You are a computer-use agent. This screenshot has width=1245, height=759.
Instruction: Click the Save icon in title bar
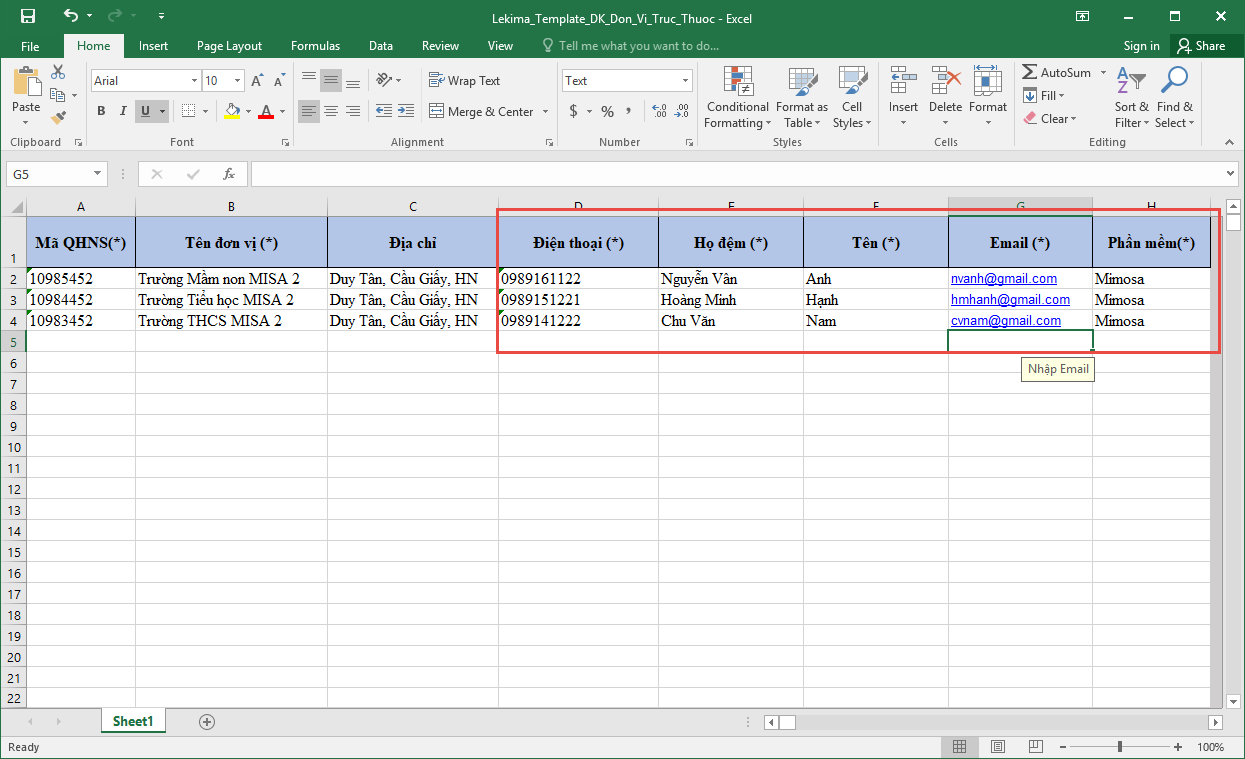coord(27,16)
